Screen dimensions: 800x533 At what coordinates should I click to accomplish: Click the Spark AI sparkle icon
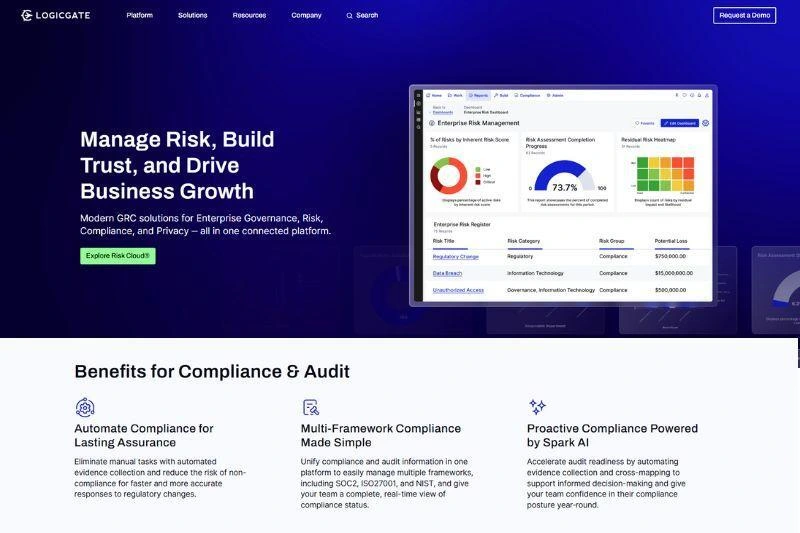point(537,407)
